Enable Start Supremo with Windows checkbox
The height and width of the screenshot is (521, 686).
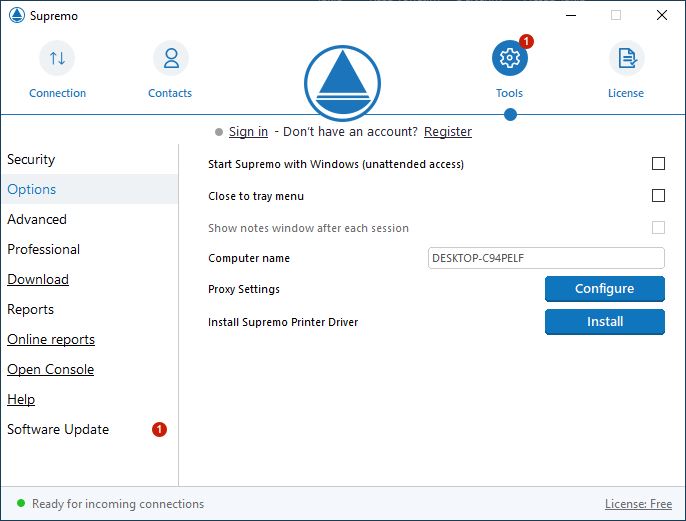coord(658,164)
